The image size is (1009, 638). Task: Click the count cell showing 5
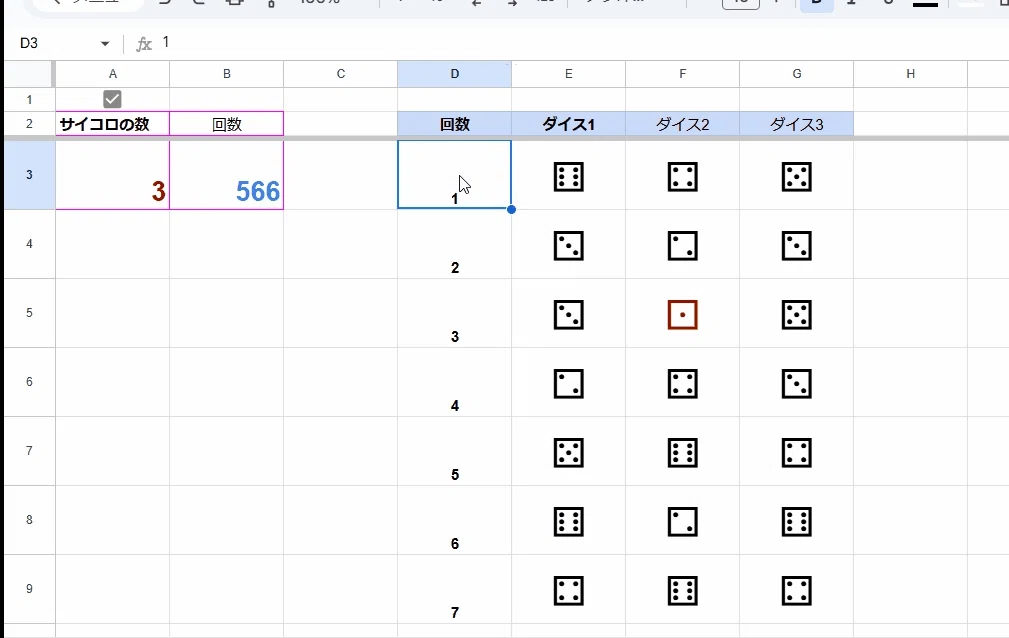coord(454,451)
